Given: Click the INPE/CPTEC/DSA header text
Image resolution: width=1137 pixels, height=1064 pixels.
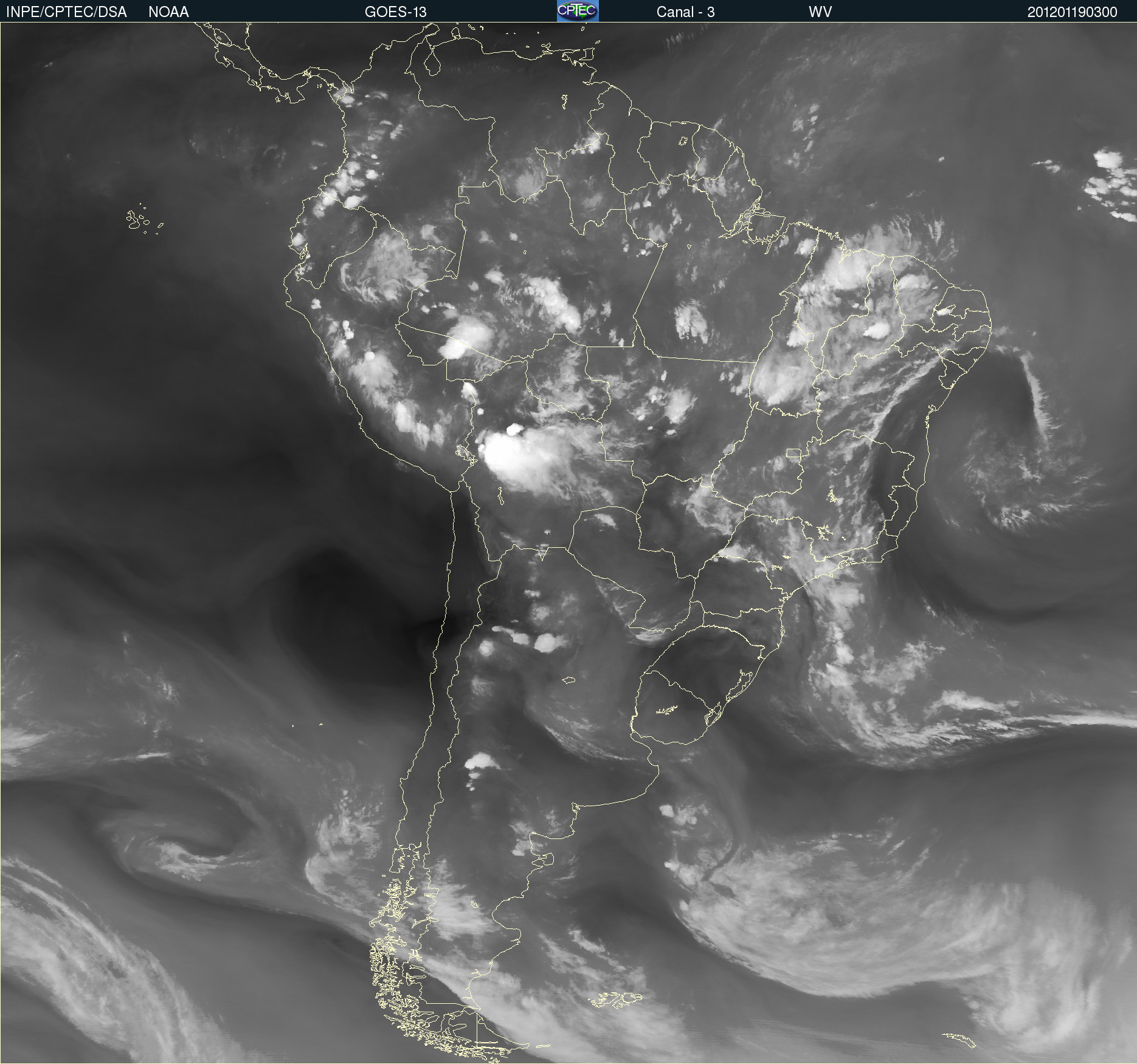Looking at the screenshot, I should (66, 12).
